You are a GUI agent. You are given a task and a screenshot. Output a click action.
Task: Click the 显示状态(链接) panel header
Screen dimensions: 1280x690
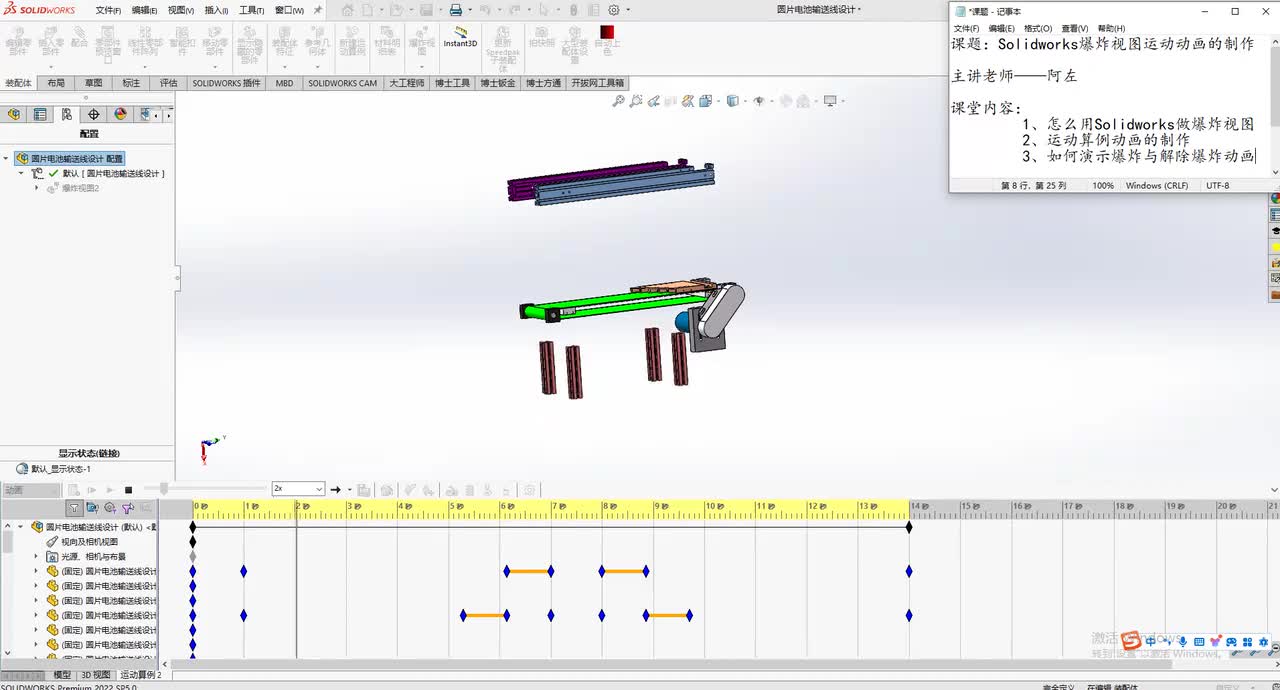(88, 453)
